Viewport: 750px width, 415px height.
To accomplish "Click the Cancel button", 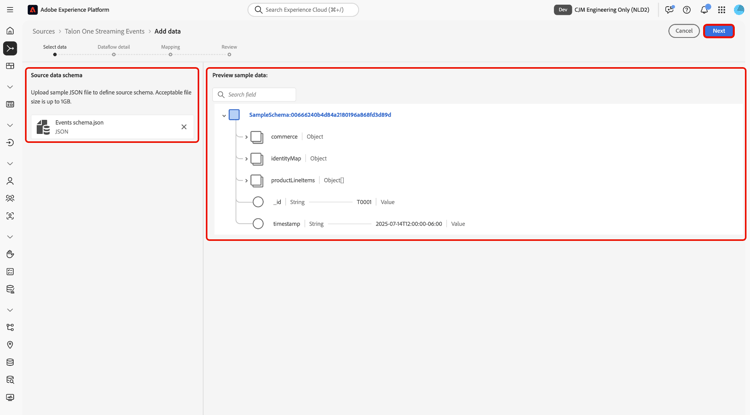I will 684,31.
